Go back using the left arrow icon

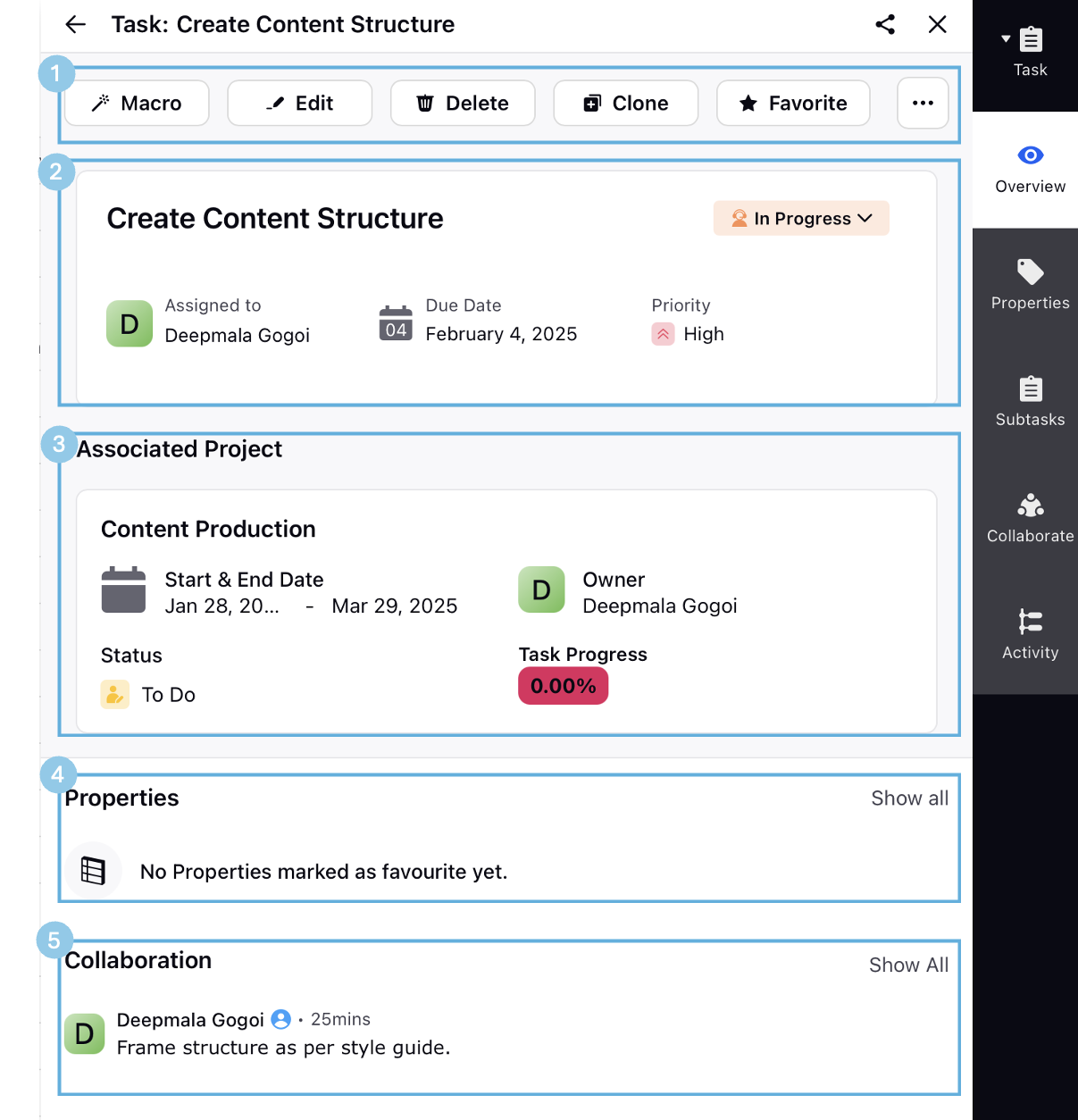tap(76, 24)
